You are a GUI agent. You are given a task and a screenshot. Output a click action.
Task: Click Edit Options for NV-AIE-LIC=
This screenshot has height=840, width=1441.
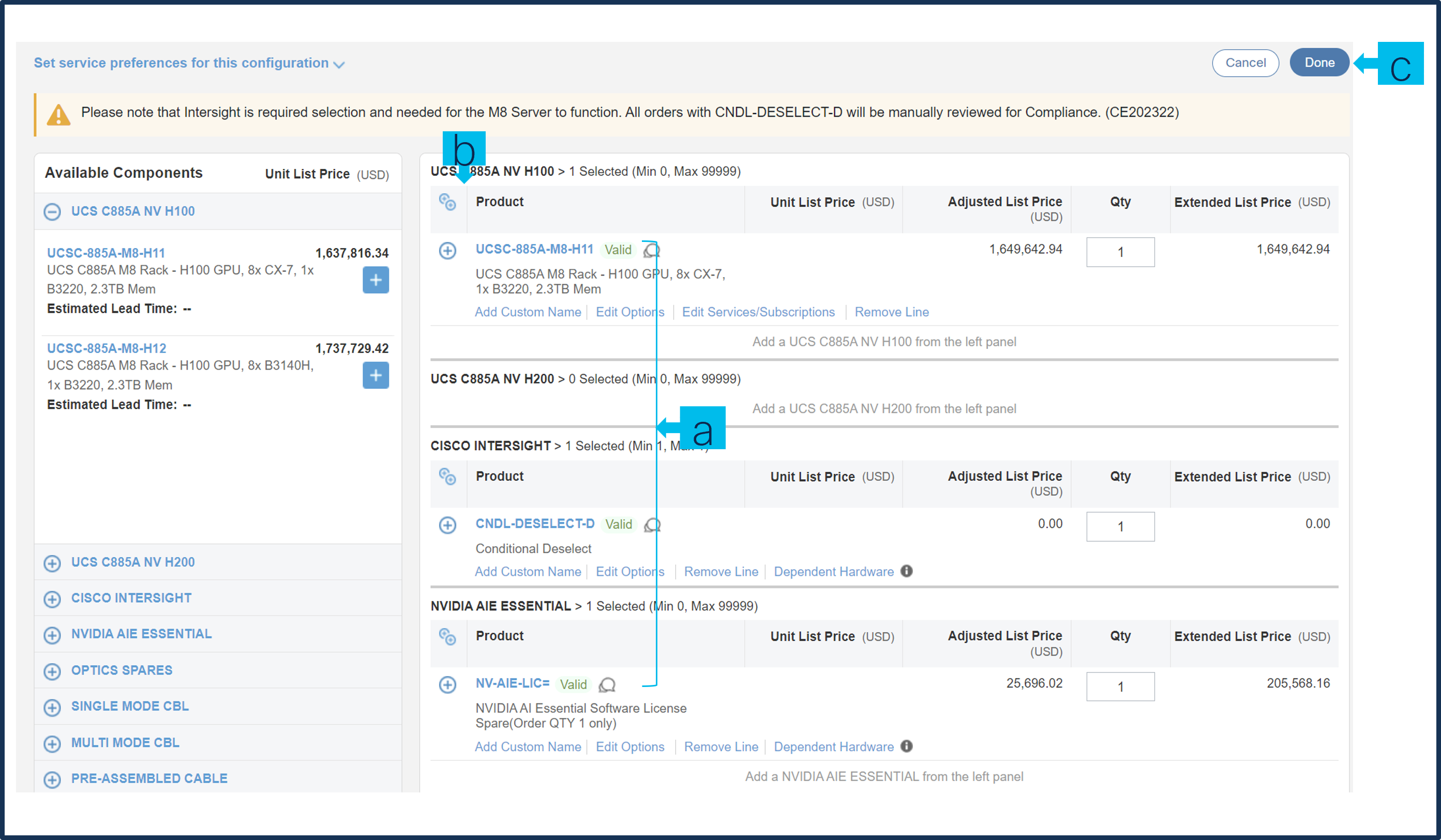(629, 747)
